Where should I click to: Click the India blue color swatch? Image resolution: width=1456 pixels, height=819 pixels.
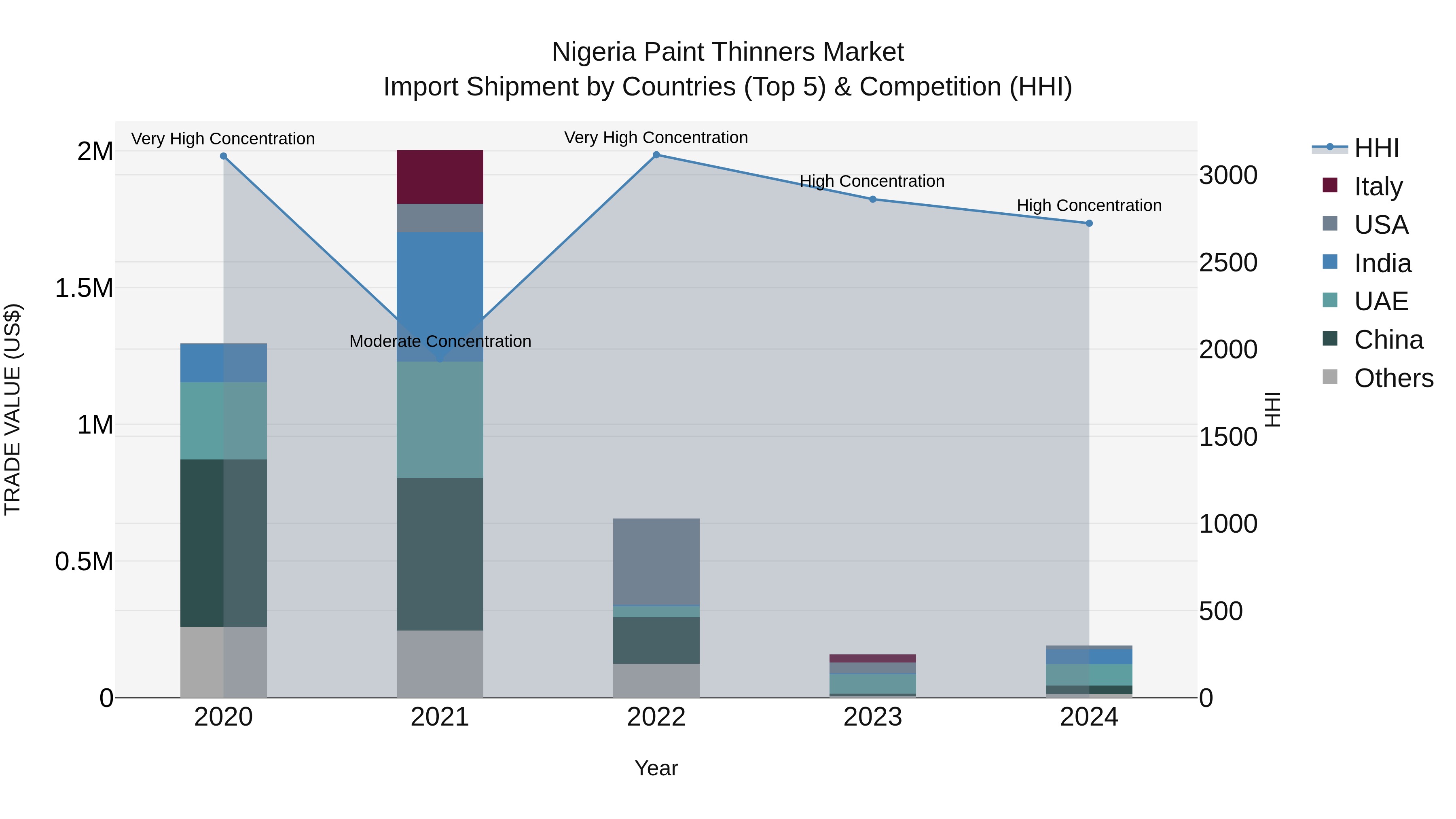tap(1330, 262)
